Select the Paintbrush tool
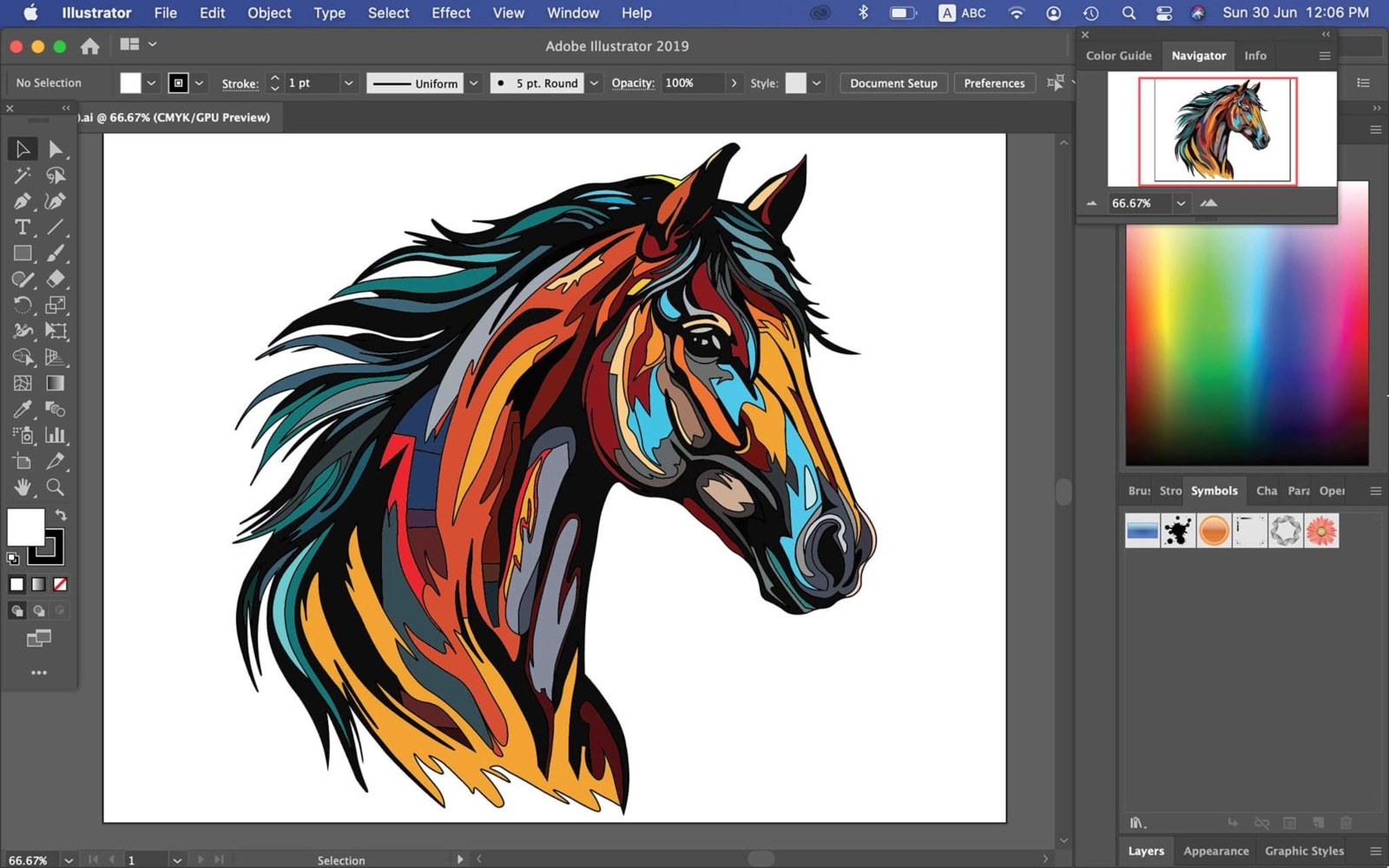The height and width of the screenshot is (868, 1389). click(x=56, y=253)
